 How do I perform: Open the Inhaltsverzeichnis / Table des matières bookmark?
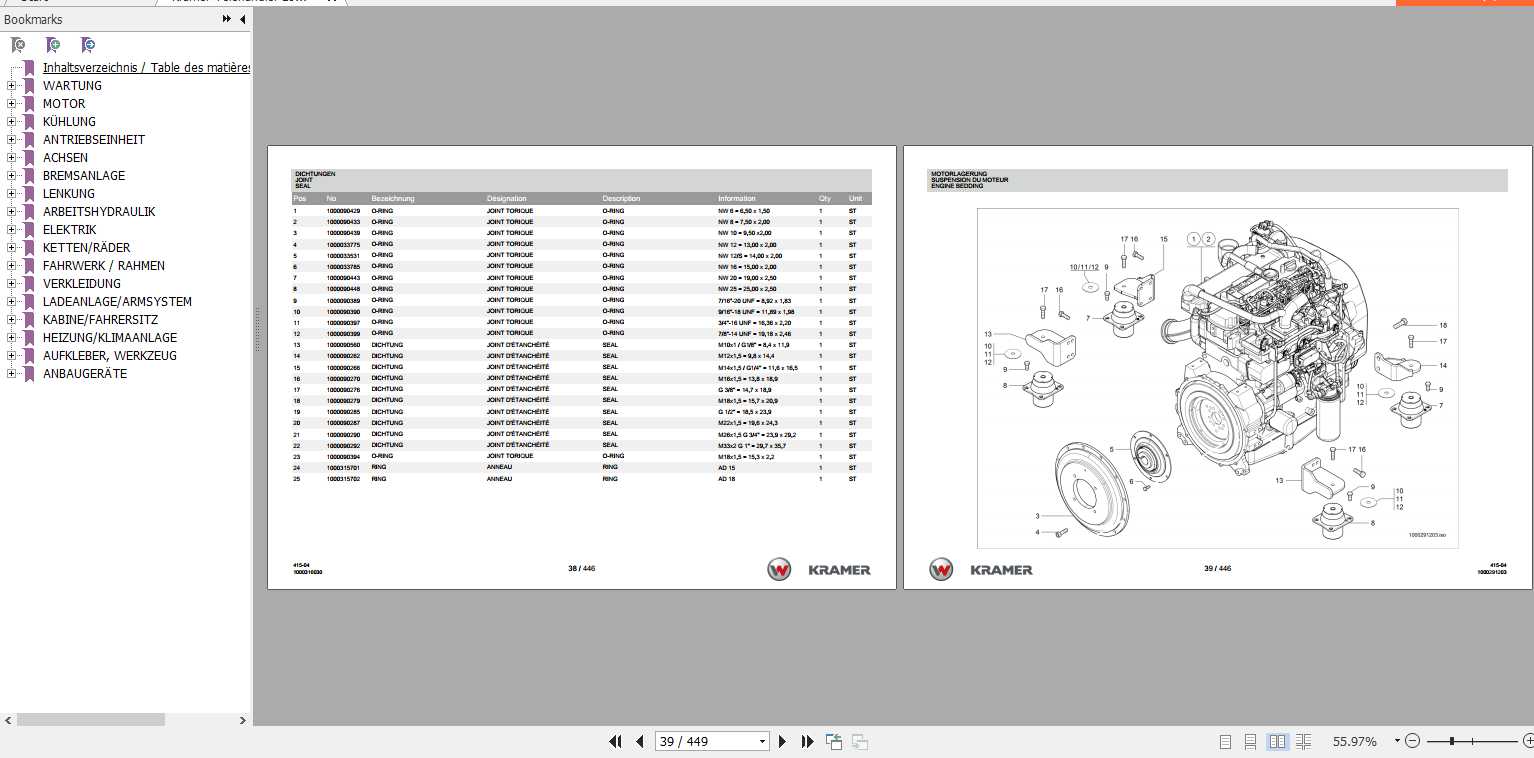point(146,68)
